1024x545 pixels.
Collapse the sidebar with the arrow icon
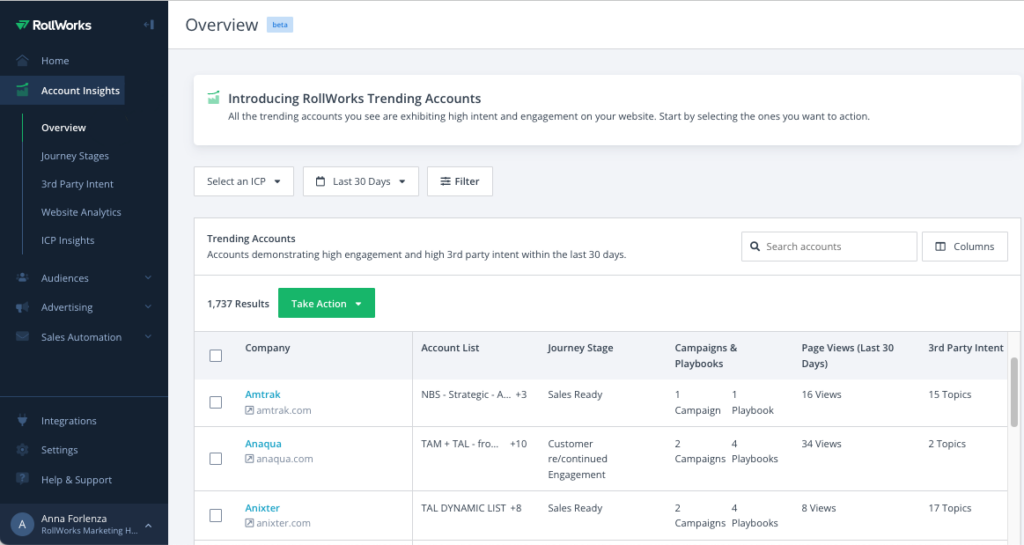tap(149, 25)
